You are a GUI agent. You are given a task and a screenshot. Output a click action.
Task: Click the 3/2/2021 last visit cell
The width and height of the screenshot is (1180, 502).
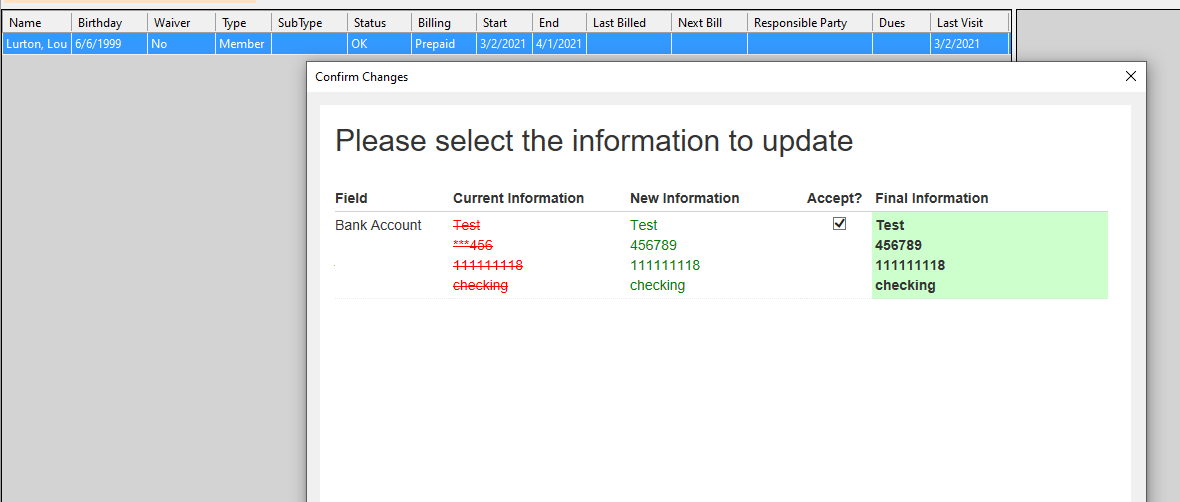pos(969,44)
